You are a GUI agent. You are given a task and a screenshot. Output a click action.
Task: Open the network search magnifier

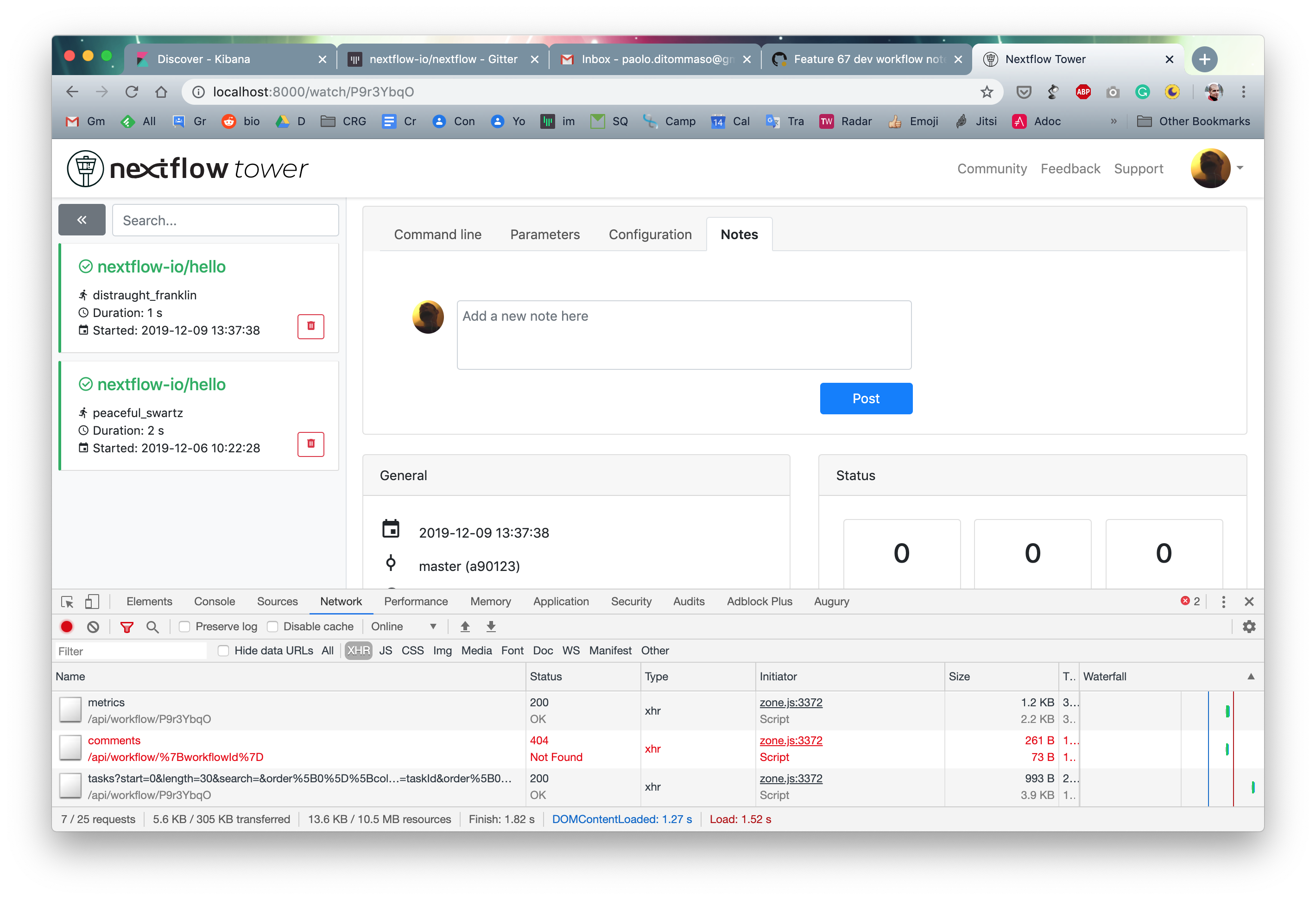click(152, 627)
